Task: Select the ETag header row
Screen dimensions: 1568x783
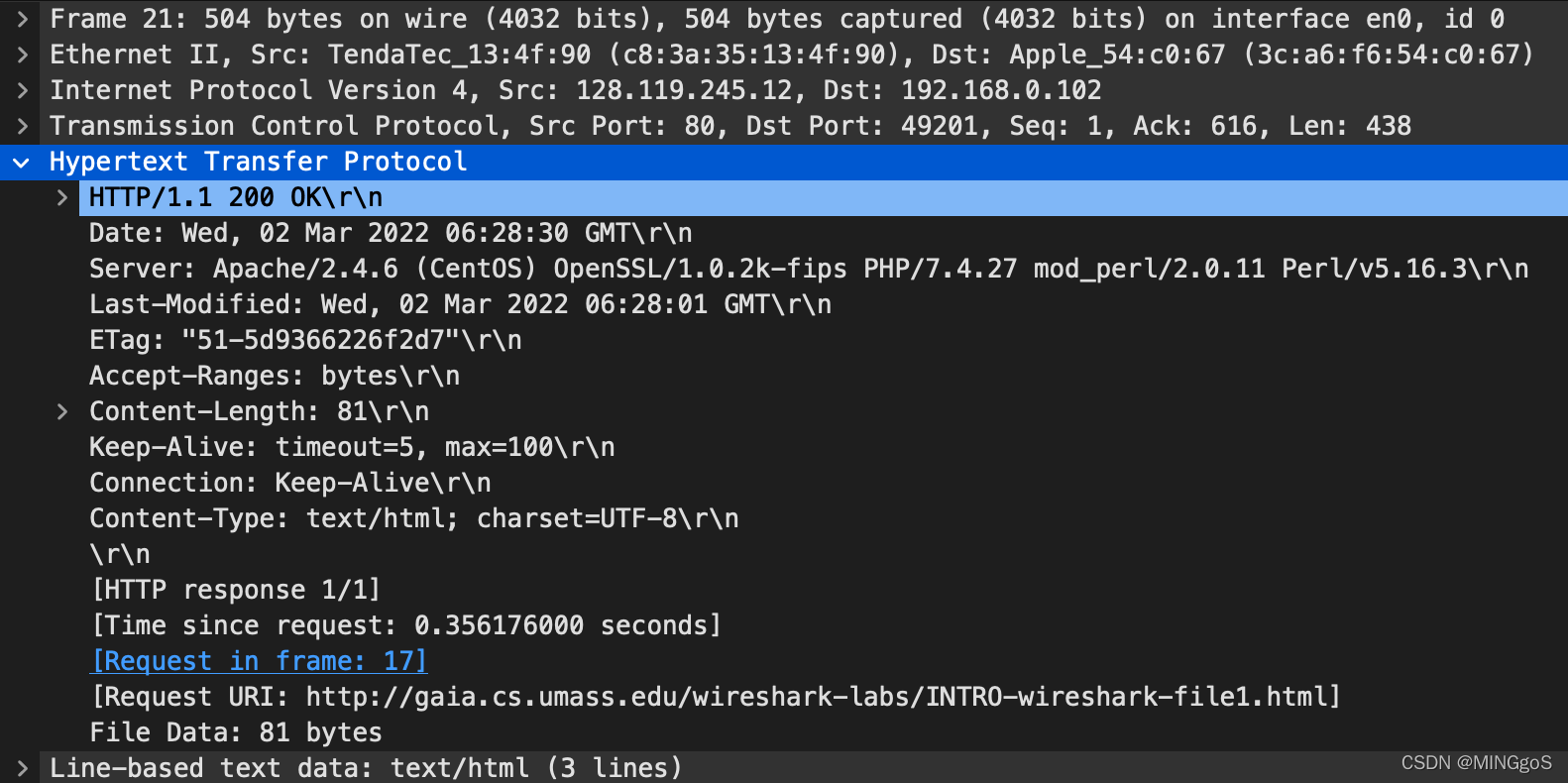Action: (x=305, y=339)
